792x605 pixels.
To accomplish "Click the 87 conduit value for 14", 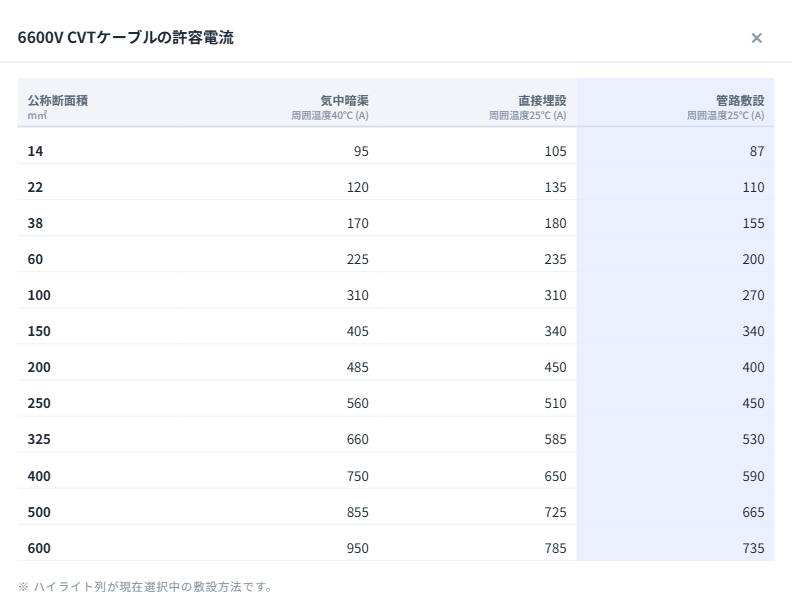I will pos(757,151).
